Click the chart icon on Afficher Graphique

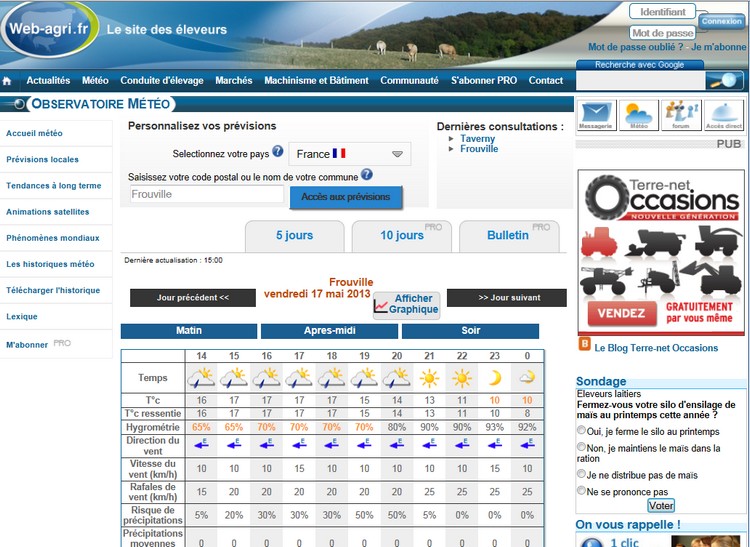pos(381,305)
